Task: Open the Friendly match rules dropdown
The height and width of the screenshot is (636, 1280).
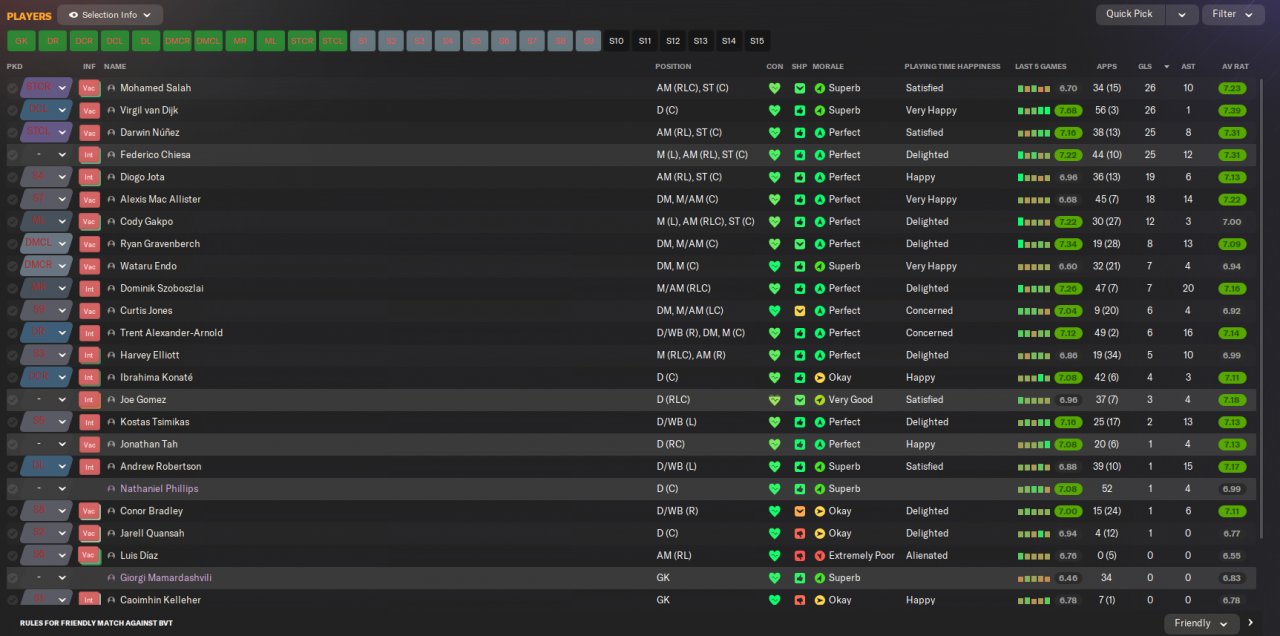Action: tap(1201, 623)
